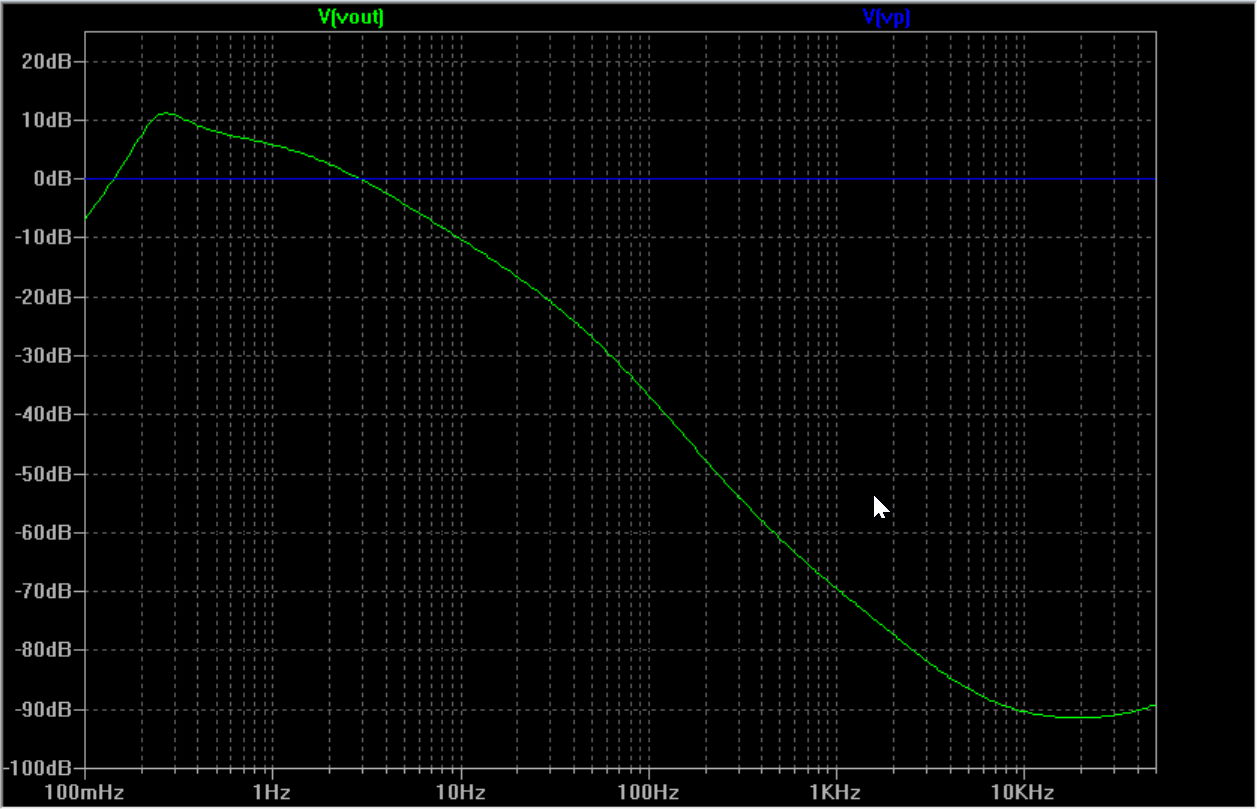
Task: Click the 100mHz frequency axis label
Action: (84, 793)
